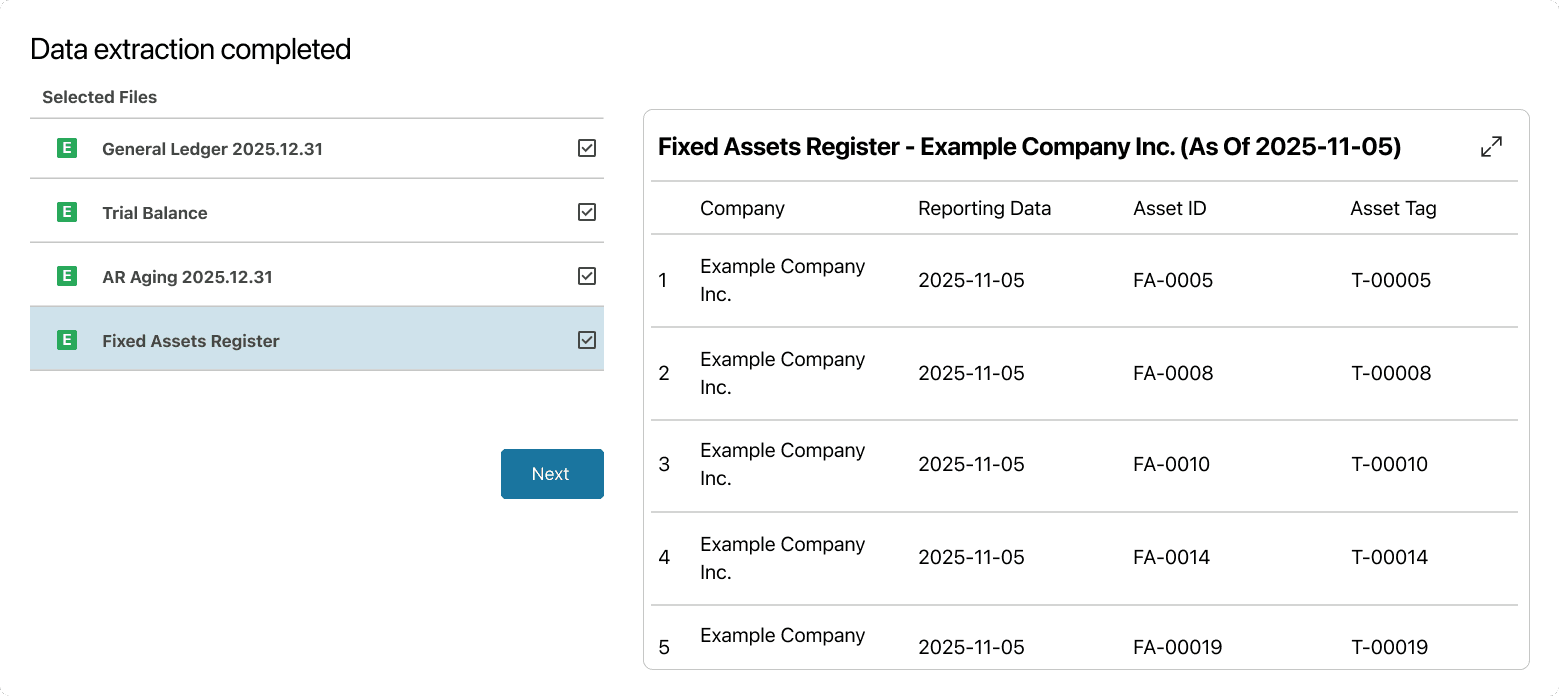
Task: Click the Asset Tag column header
Action: coord(1393,208)
